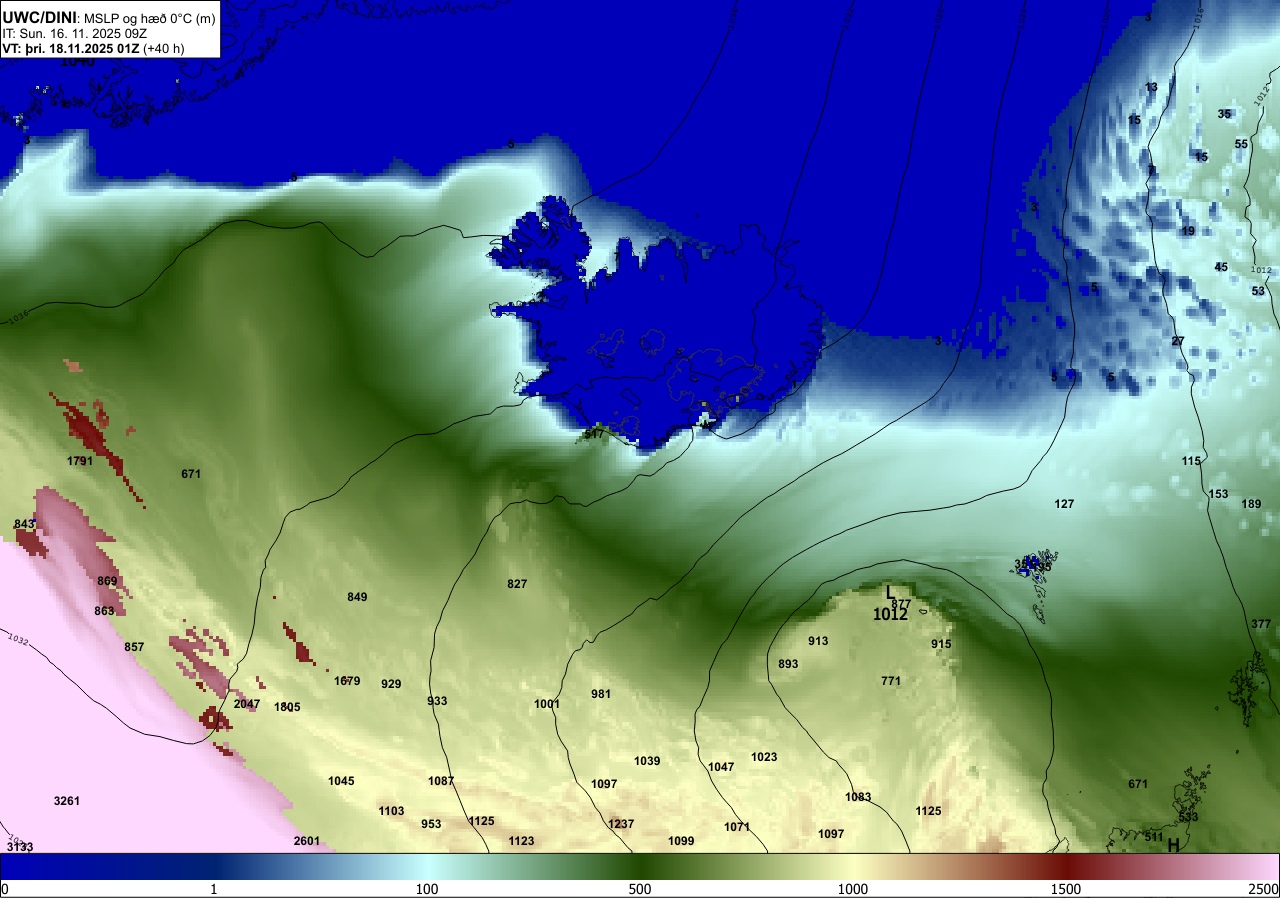Click the 915 height value
The image size is (1280, 898).
coord(941,644)
